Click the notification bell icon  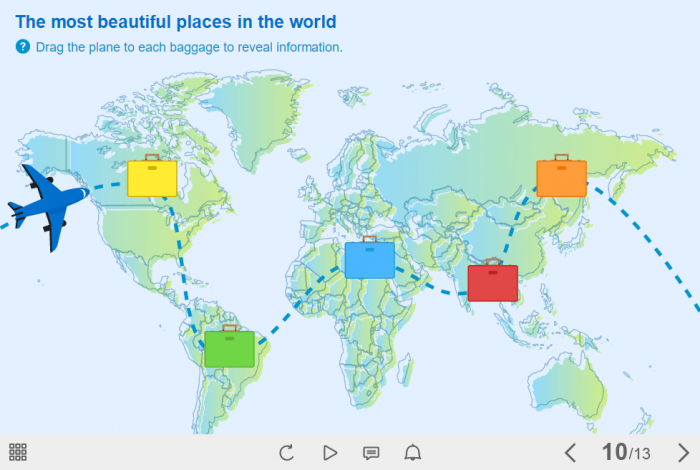click(x=412, y=452)
